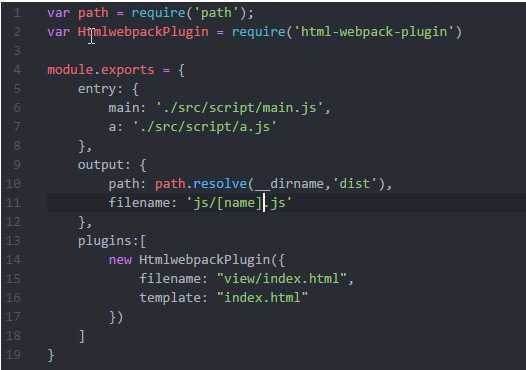
Task: Click the "index.html" string on line 16
Action: (x=262, y=298)
